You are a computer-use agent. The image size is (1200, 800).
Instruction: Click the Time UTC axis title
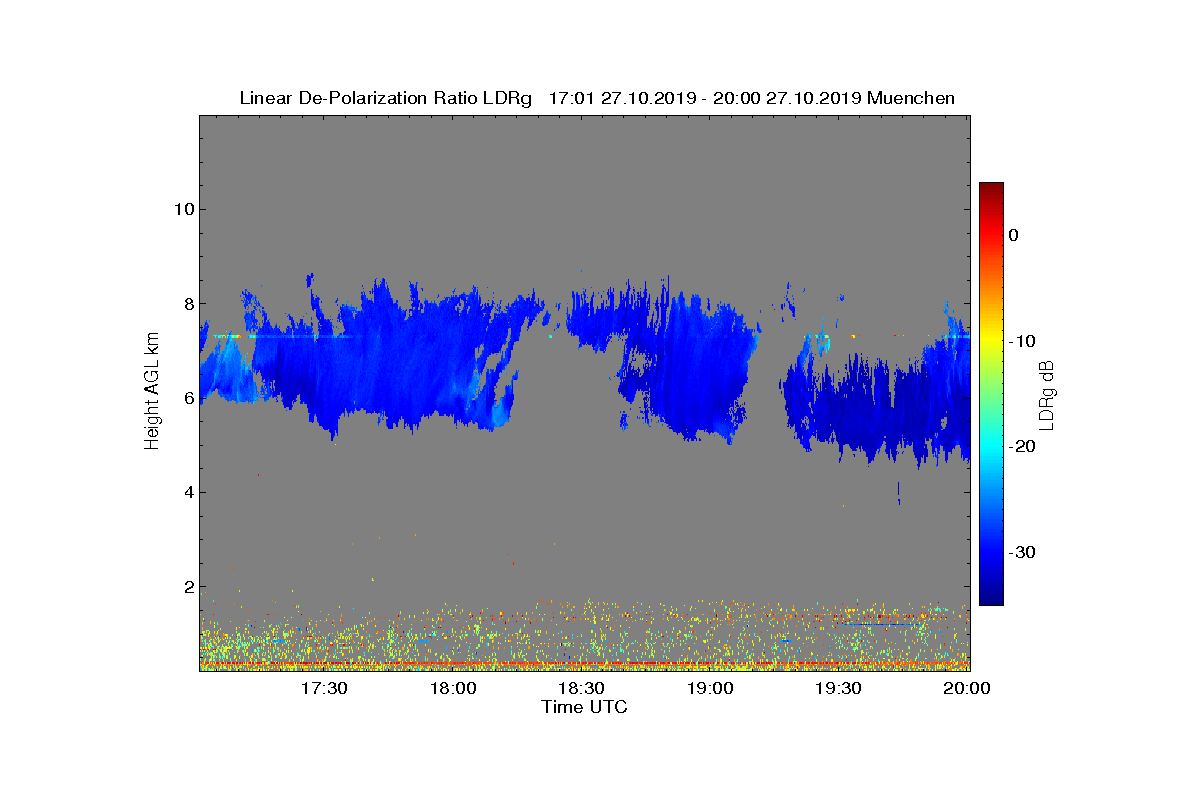click(x=585, y=707)
